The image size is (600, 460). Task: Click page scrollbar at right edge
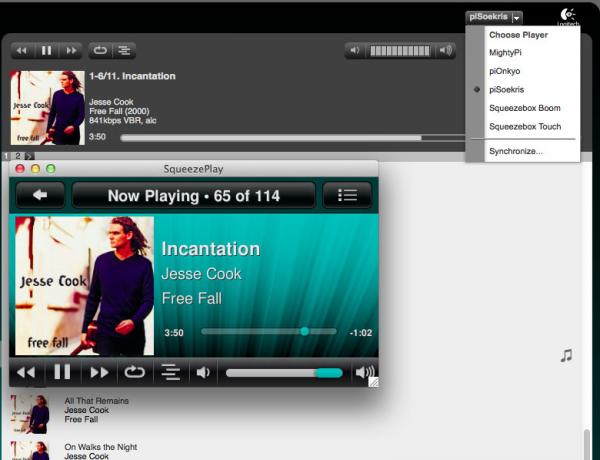click(x=587, y=444)
